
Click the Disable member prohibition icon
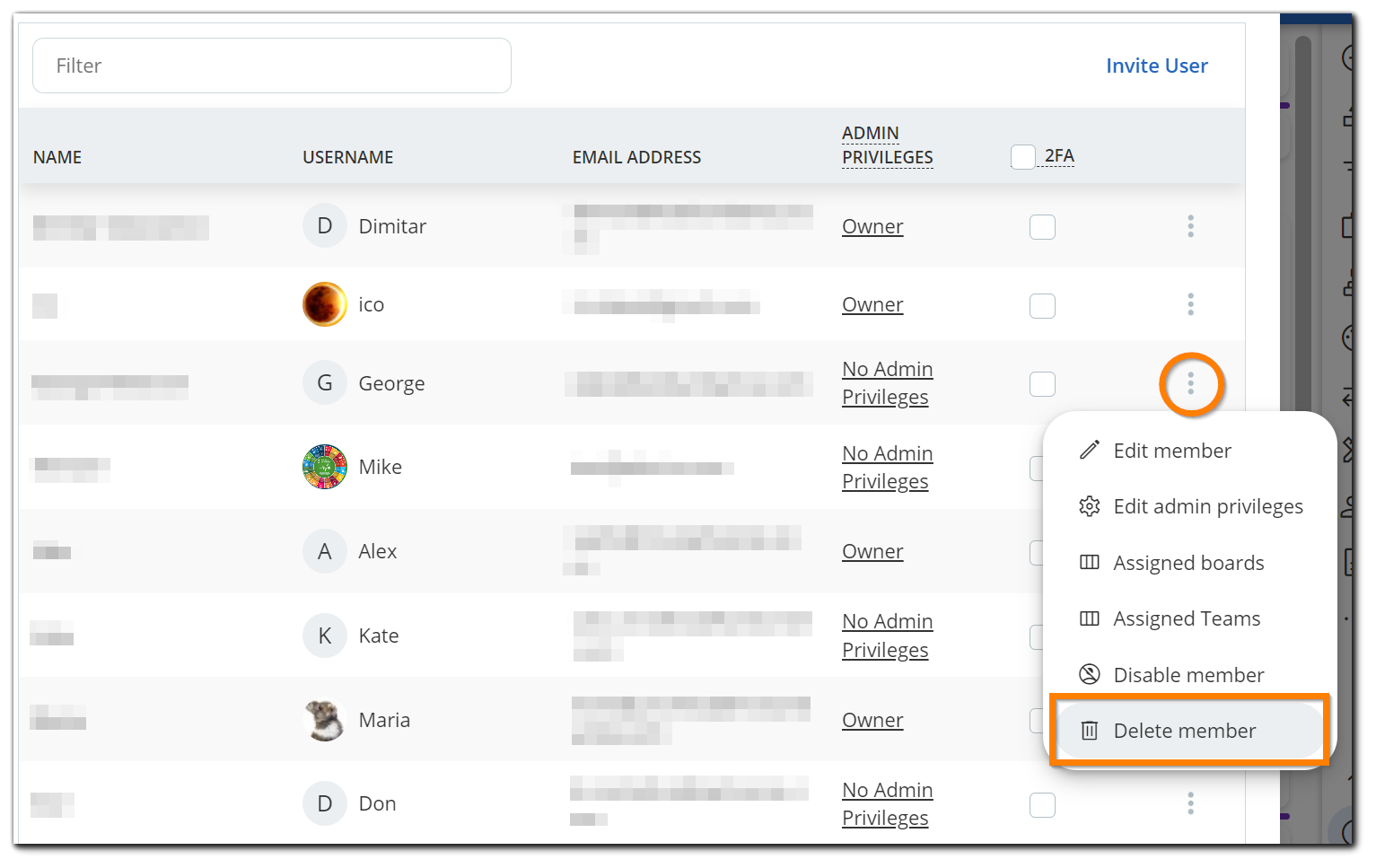click(1089, 675)
